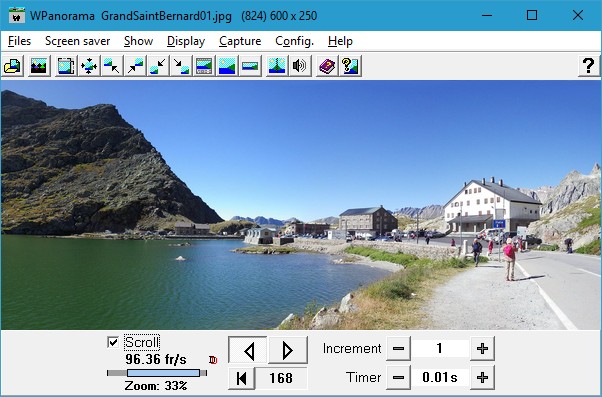Click the question mark with picture icon

click(350, 66)
